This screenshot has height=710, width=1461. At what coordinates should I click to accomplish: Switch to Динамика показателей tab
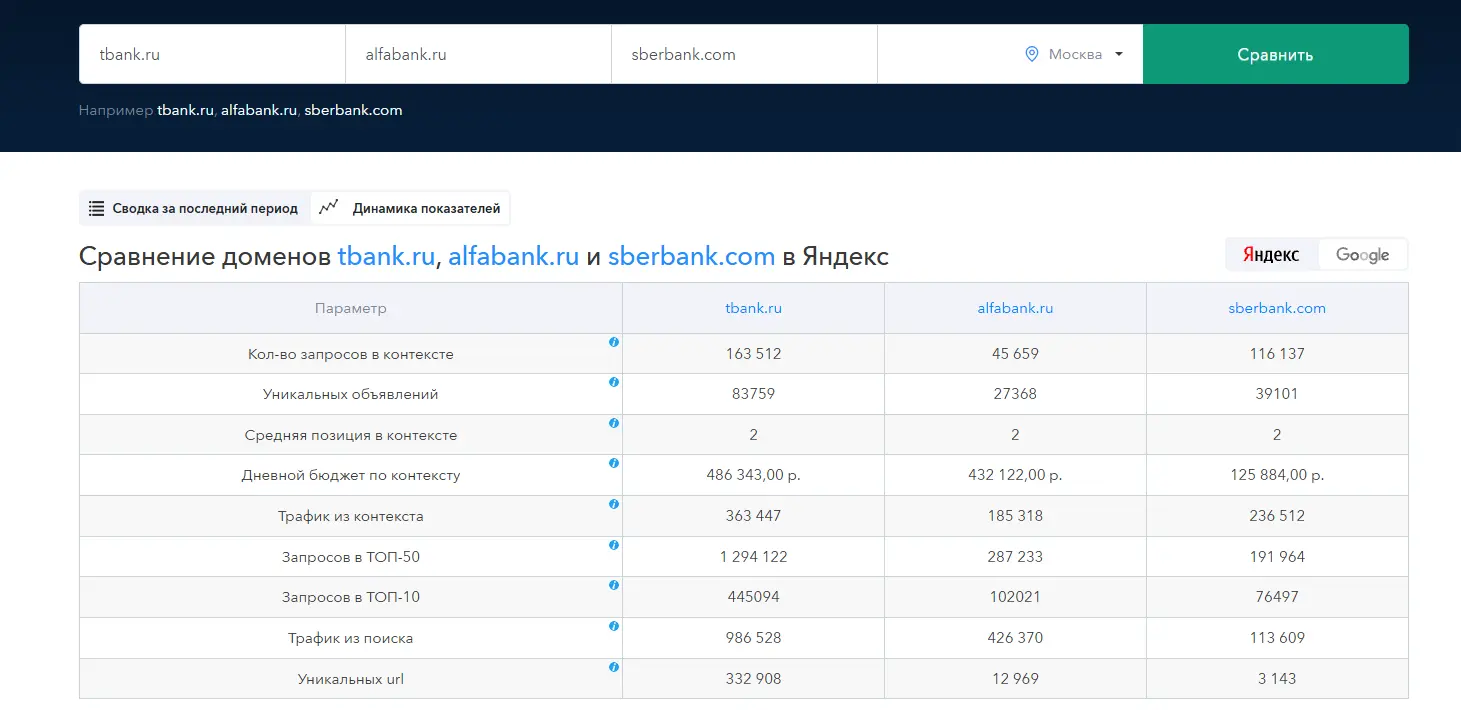410,208
